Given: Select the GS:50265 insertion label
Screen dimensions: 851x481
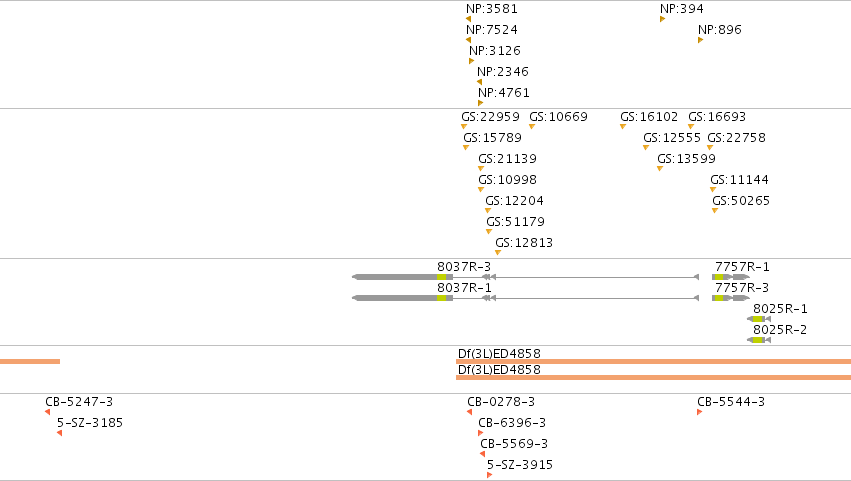Looking at the screenshot, I should point(741,201).
